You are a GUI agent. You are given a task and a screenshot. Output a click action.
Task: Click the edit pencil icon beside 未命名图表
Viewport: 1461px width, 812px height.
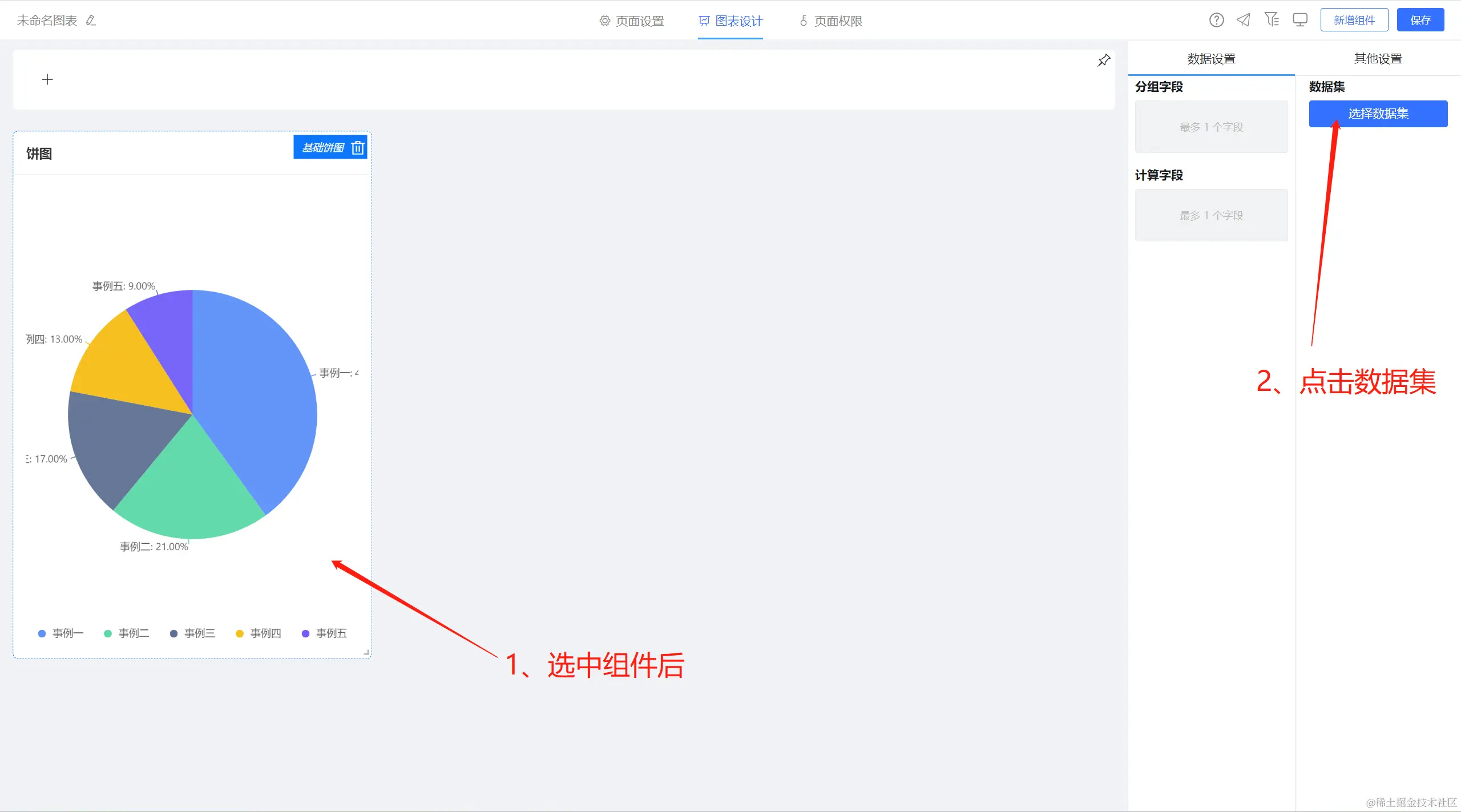click(x=91, y=21)
